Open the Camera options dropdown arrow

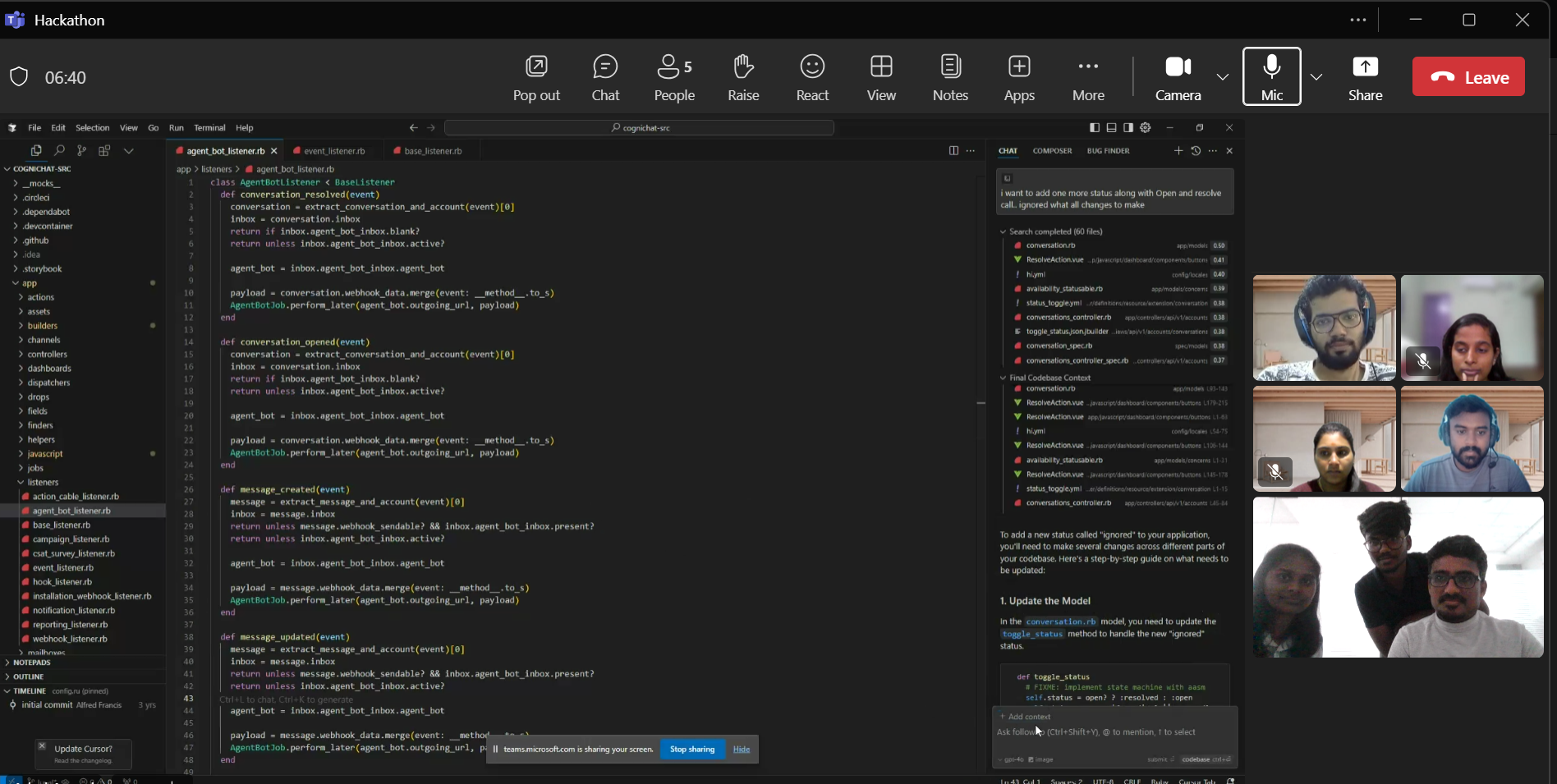1223,77
